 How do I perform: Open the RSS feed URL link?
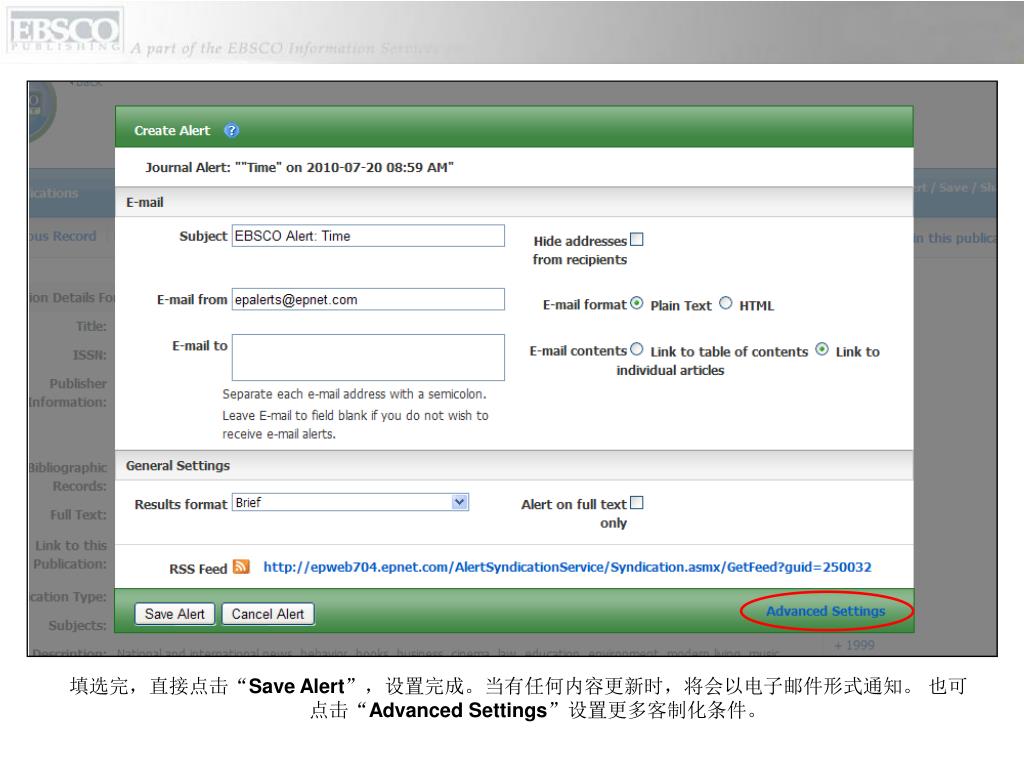click(567, 567)
